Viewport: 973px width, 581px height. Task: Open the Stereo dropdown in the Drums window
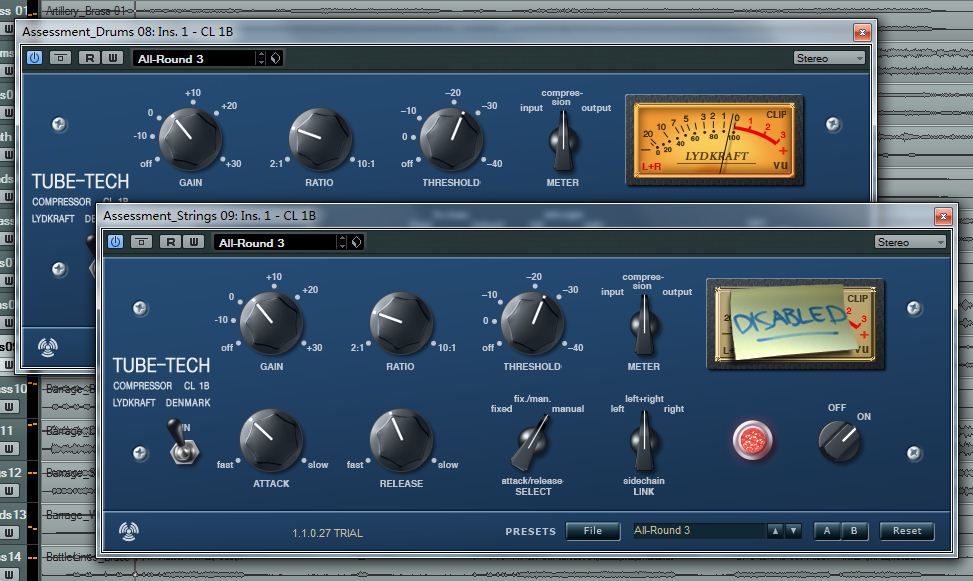829,58
